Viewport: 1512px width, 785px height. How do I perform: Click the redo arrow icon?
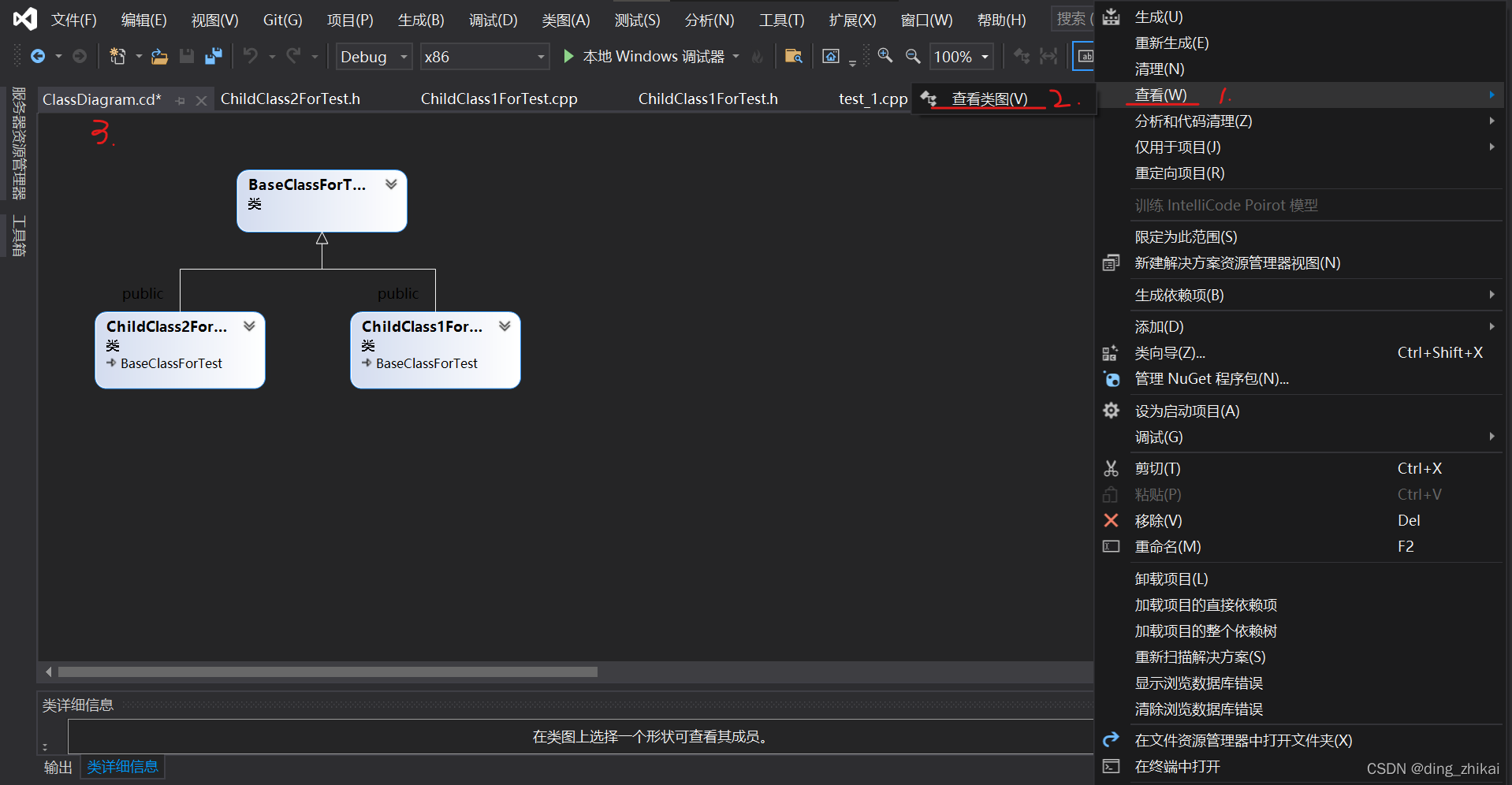[x=293, y=55]
